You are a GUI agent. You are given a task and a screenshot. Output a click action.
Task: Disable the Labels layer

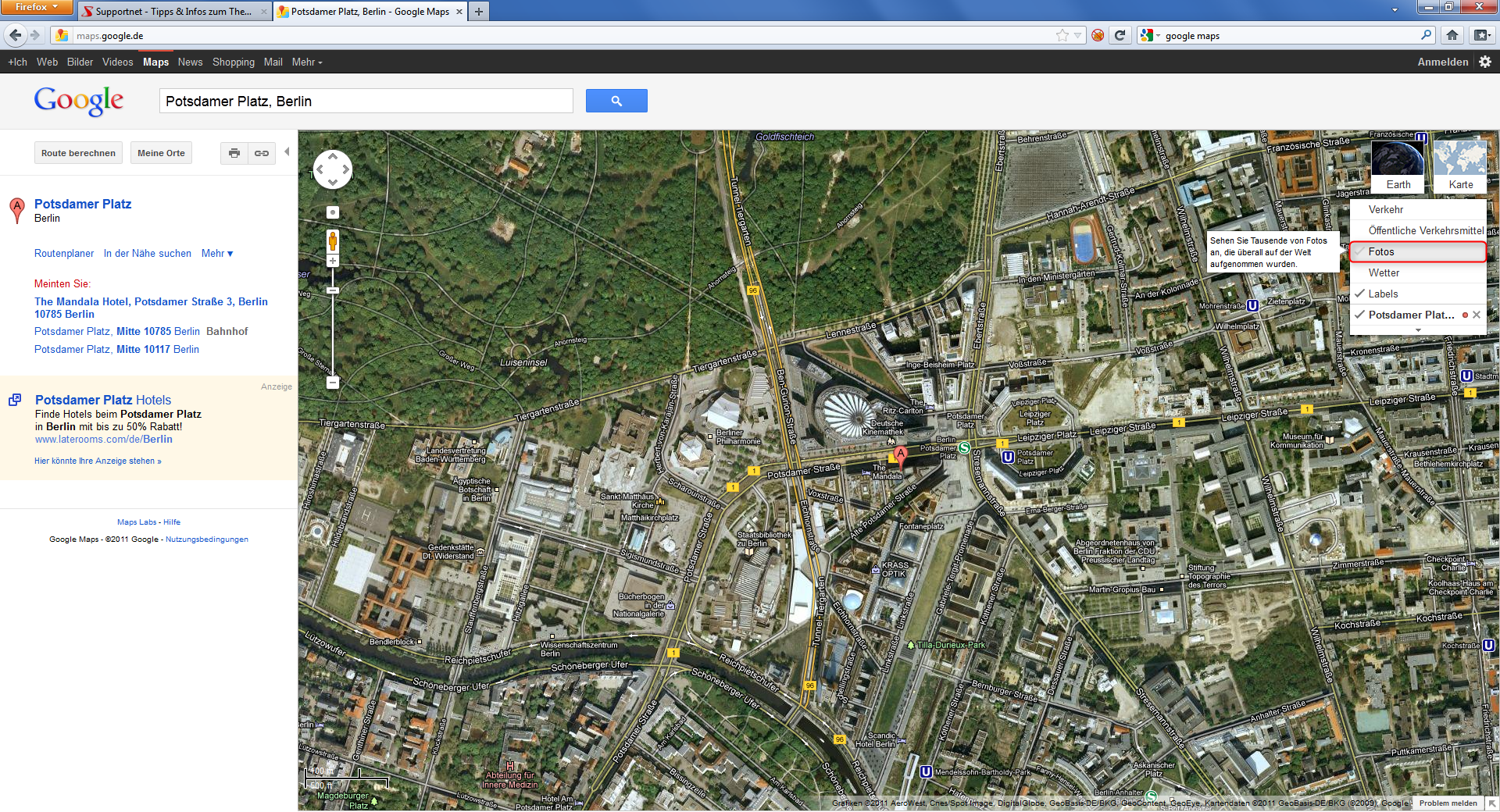1383,294
